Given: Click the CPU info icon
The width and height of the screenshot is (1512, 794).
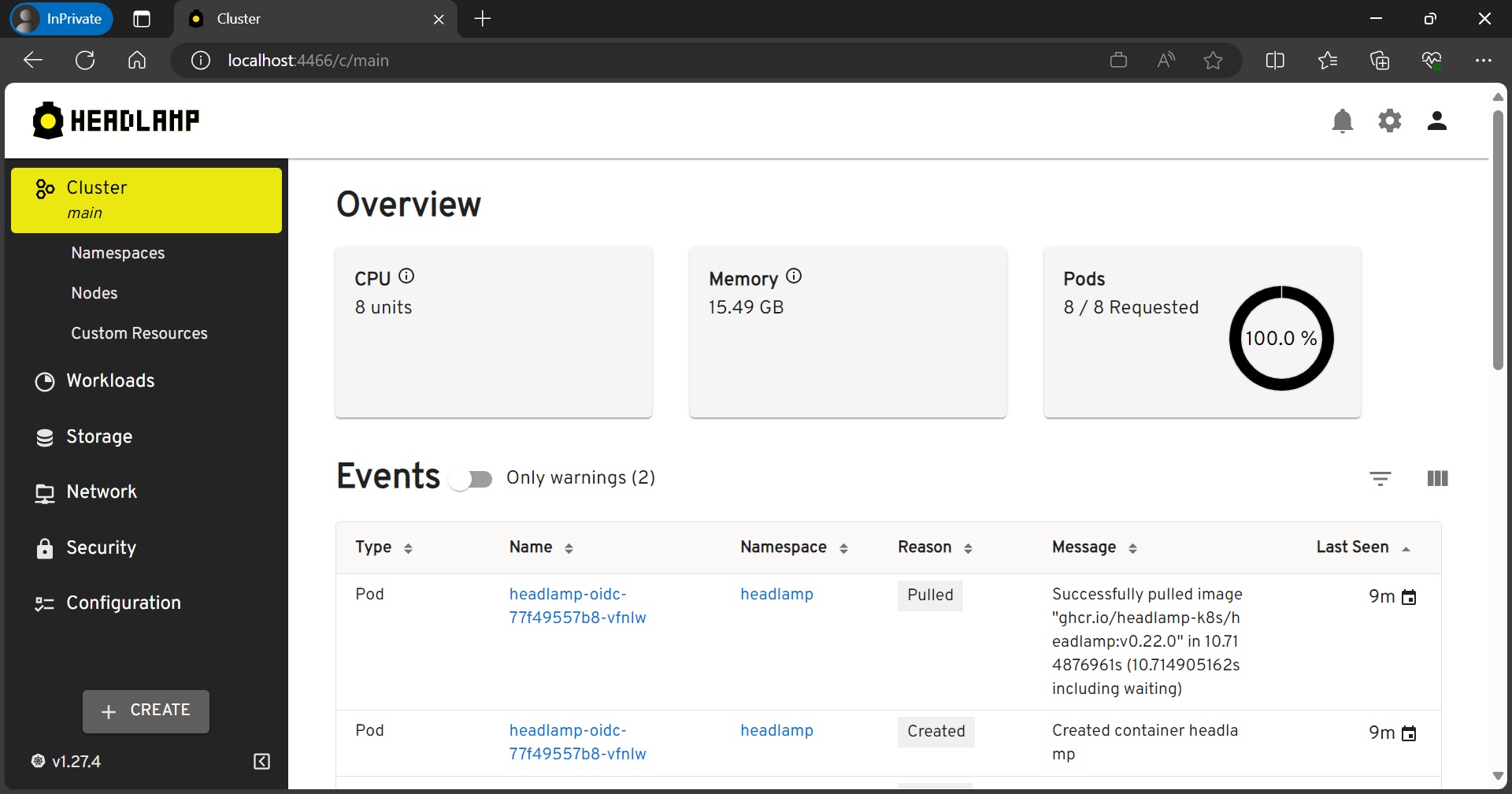Looking at the screenshot, I should click(406, 276).
